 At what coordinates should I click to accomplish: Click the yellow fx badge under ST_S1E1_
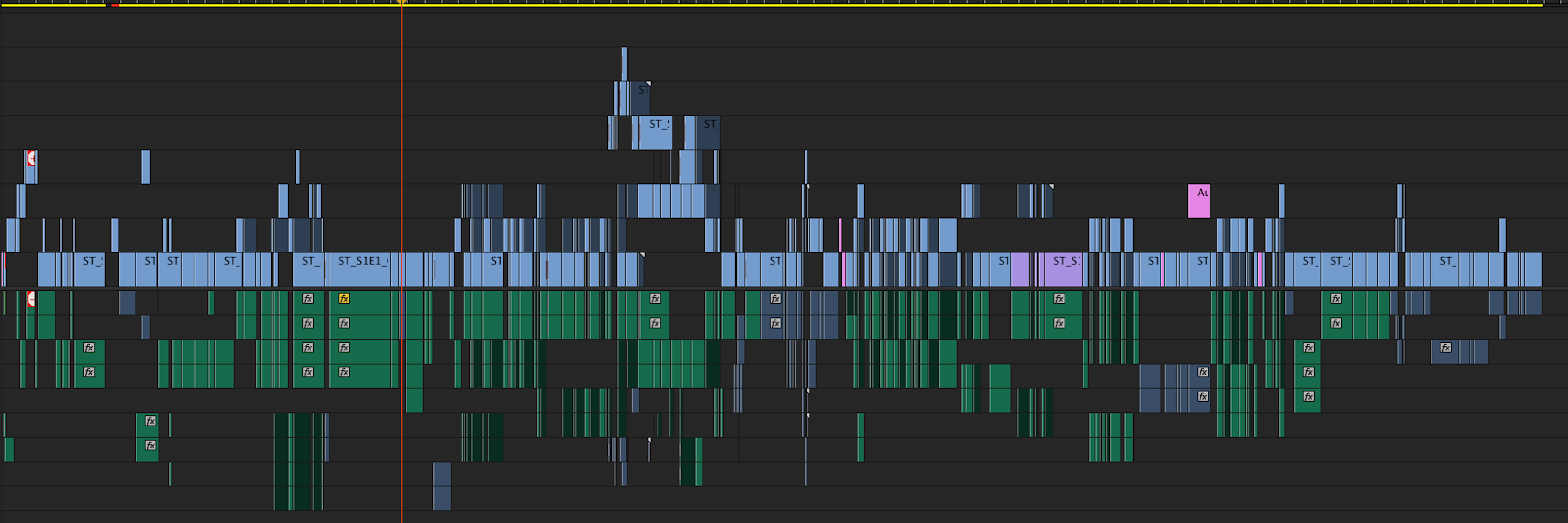point(344,298)
